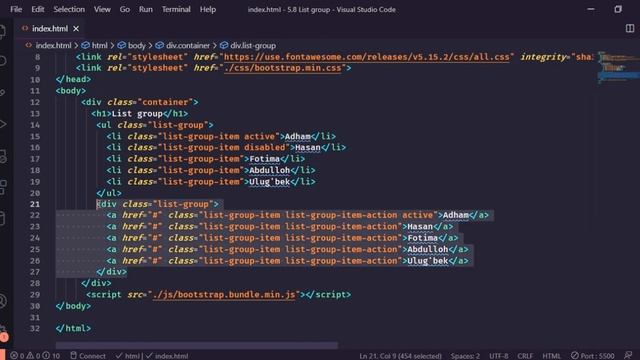Click line number 14 in gutter

coord(35,125)
